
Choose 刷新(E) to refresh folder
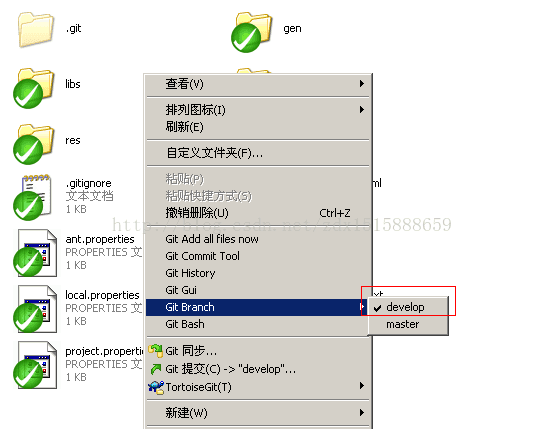click(258, 127)
